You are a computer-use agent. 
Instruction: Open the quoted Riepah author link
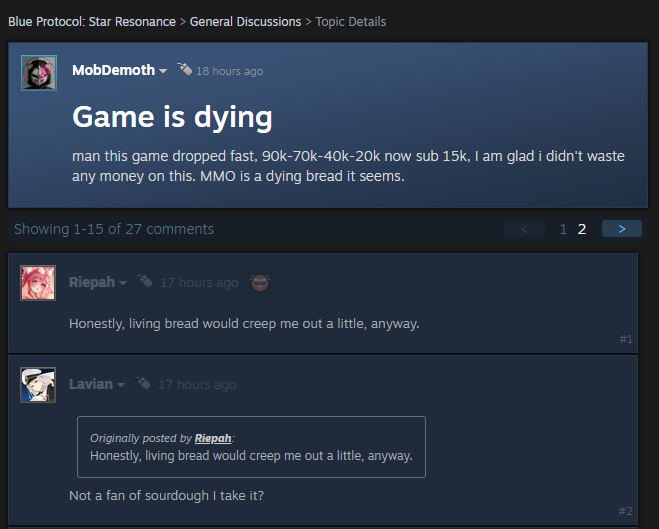(213, 438)
